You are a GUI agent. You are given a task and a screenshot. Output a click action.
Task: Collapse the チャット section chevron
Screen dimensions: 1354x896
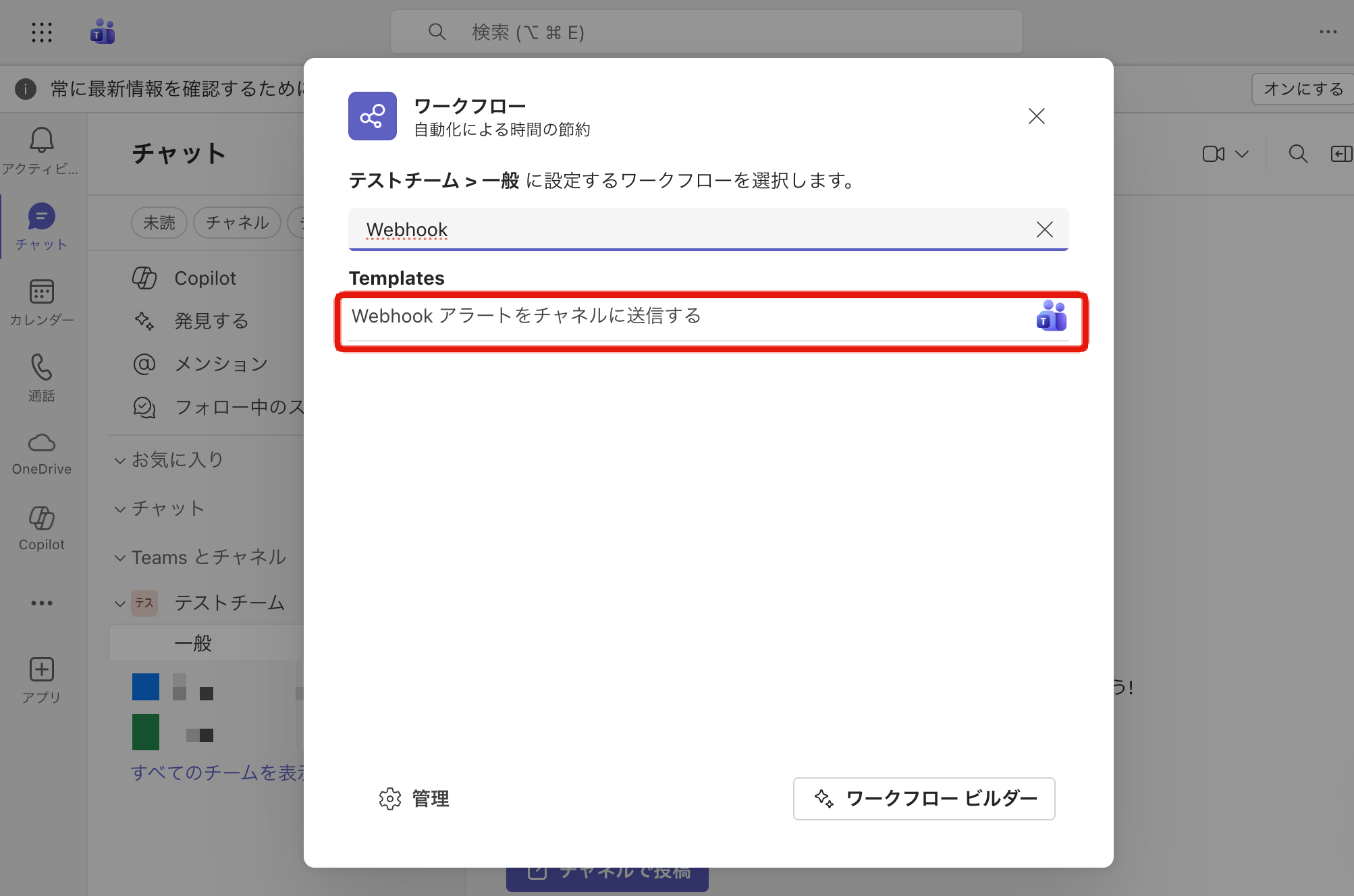coord(120,509)
